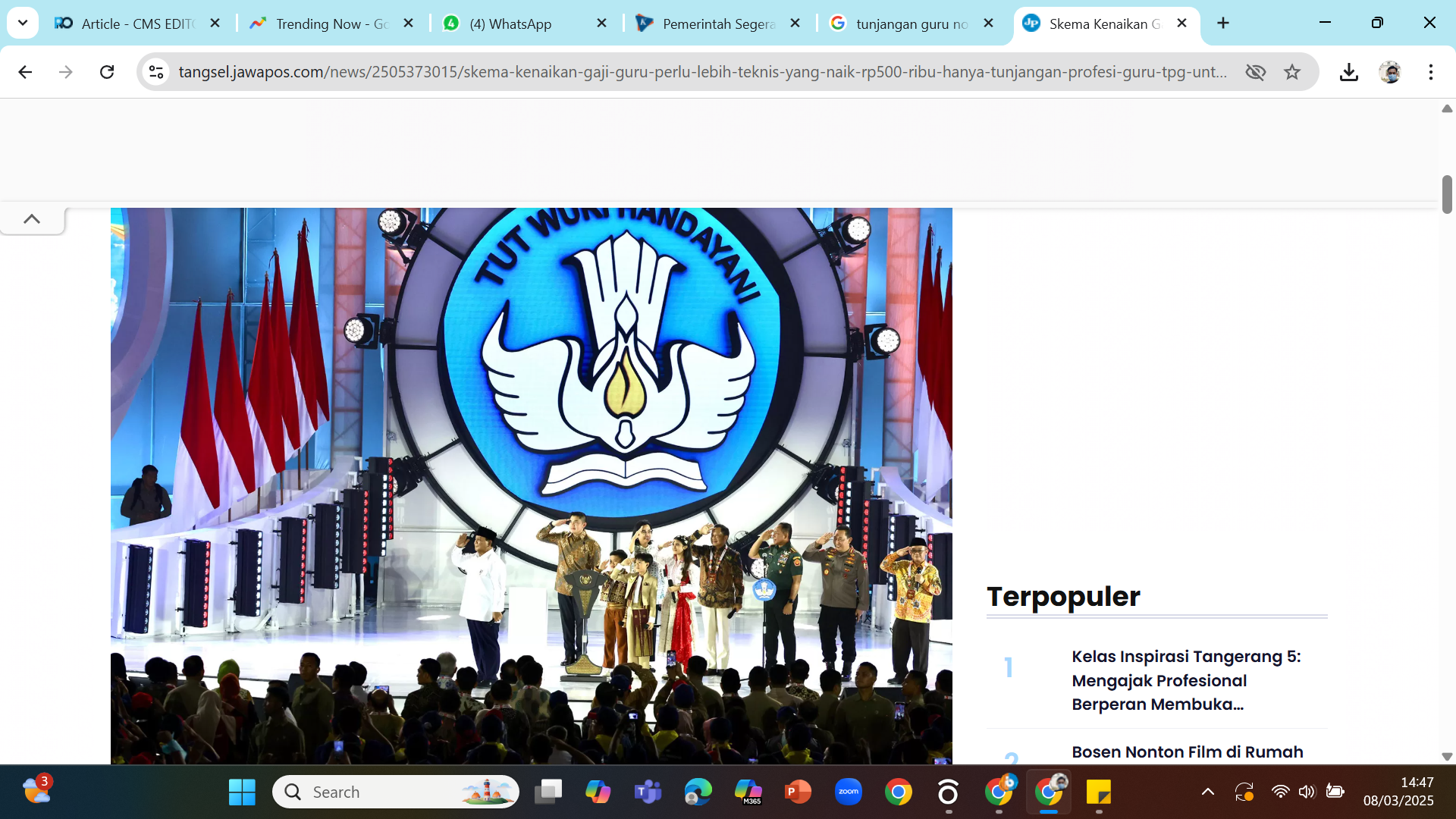Viewport: 1456px width, 819px height.
Task: Check the battery status icon
Action: [x=1335, y=792]
